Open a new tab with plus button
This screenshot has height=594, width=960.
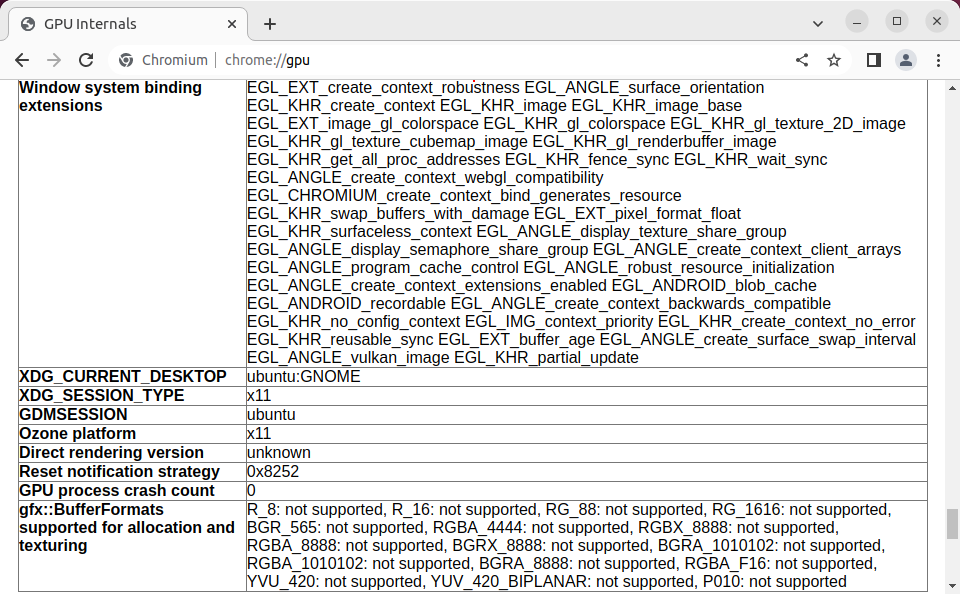[270, 24]
